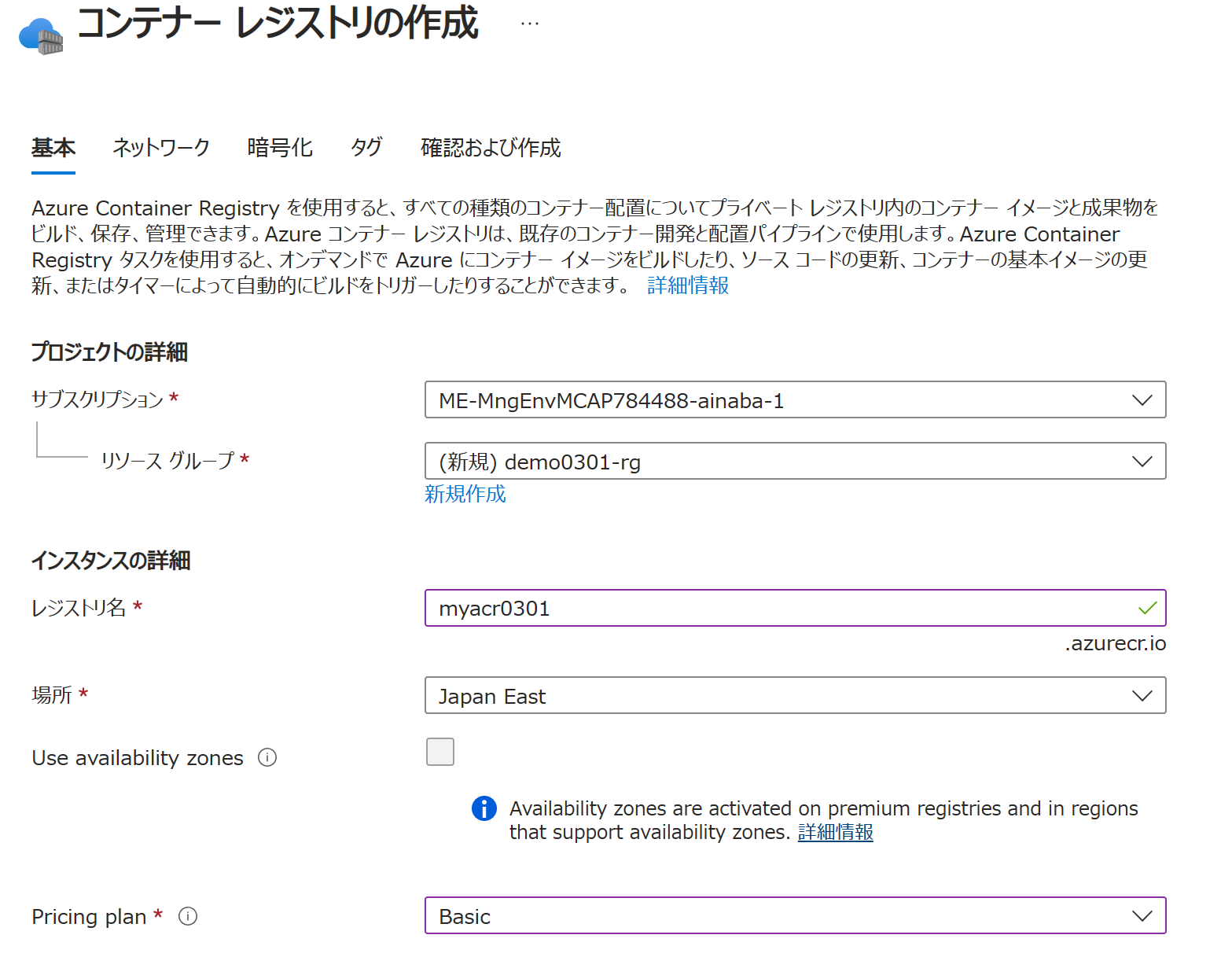Click the green checkmark in registry name field
Image resolution: width=1232 pixels, height=979 pixels.
click(1147, 608)
